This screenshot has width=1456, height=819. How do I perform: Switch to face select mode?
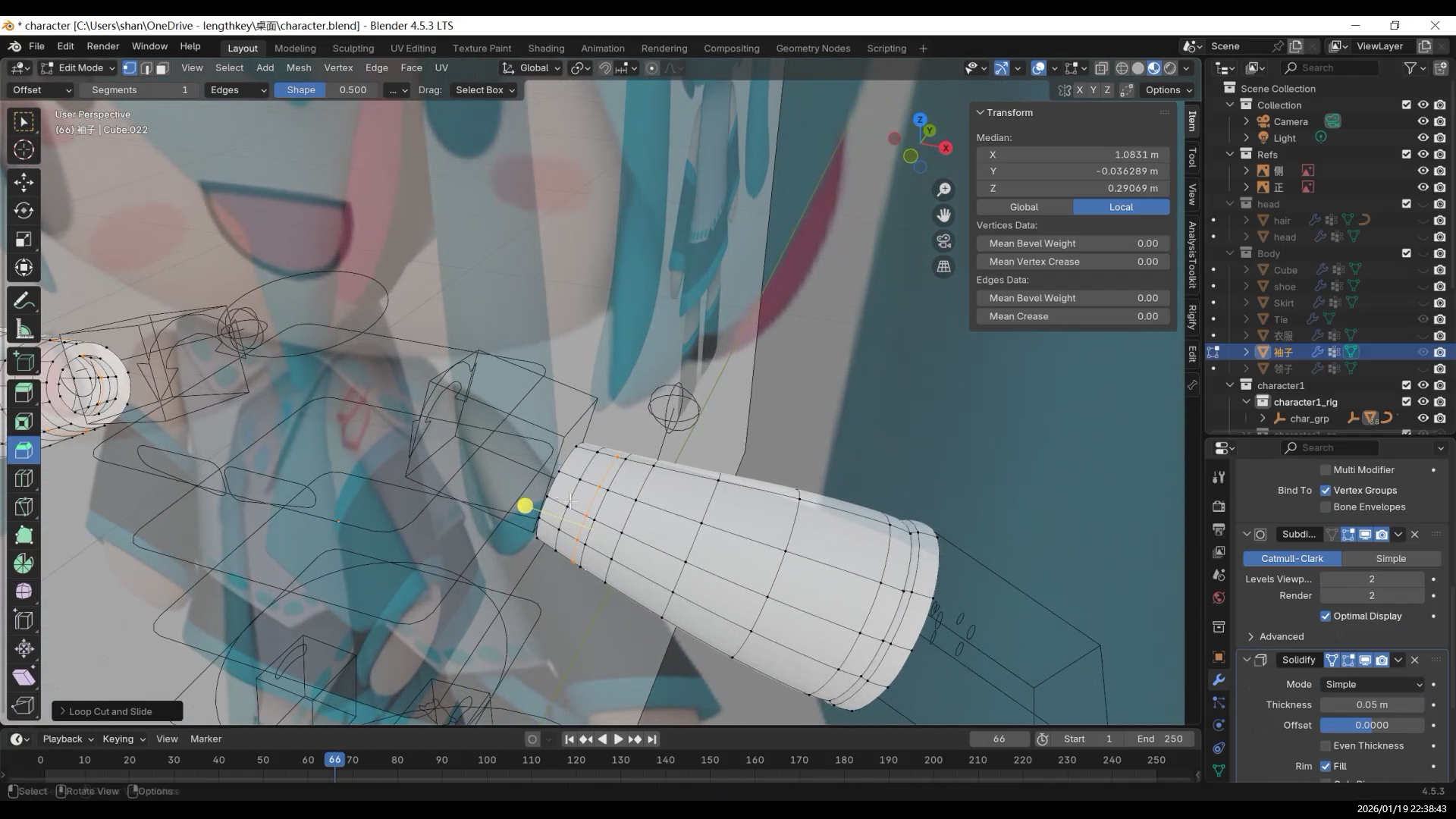coord(162,68)
